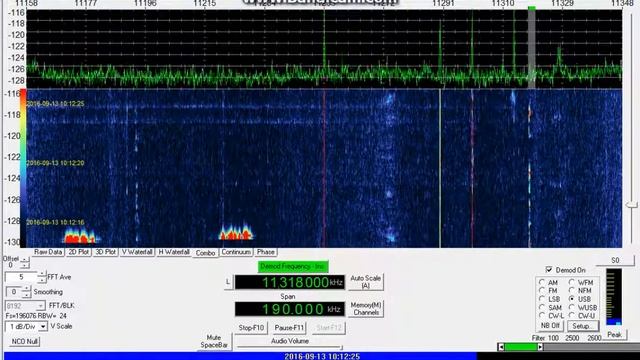
Task: Switch to the 3D Plot tab
Action: (105, 252)
